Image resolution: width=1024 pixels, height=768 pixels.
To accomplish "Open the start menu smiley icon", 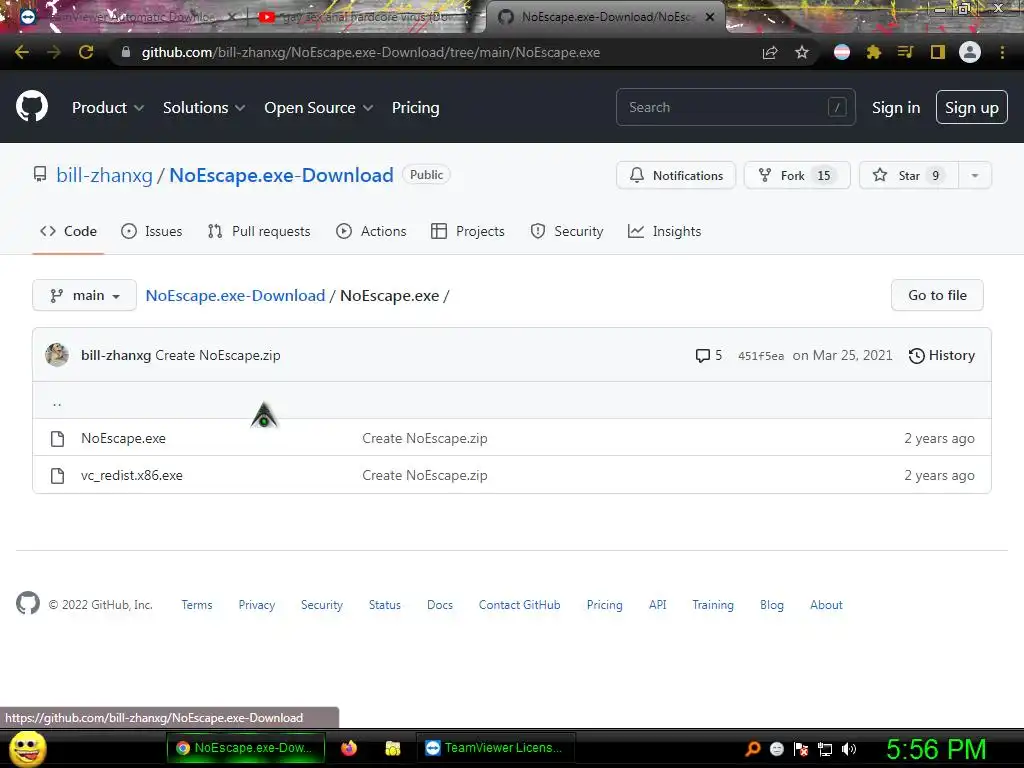I will pyautogui.click(x=28, y=748).
